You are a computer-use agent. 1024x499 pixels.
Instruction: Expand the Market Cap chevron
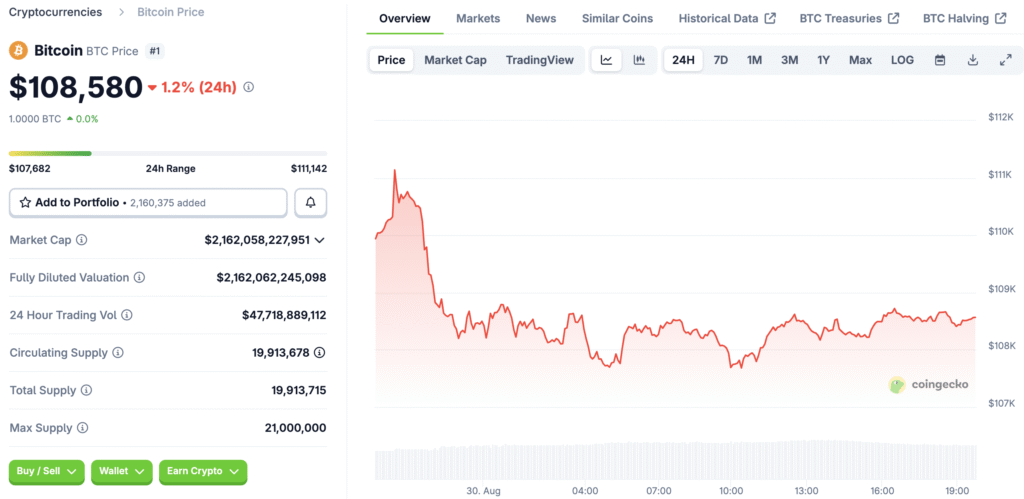coord(319,240)
